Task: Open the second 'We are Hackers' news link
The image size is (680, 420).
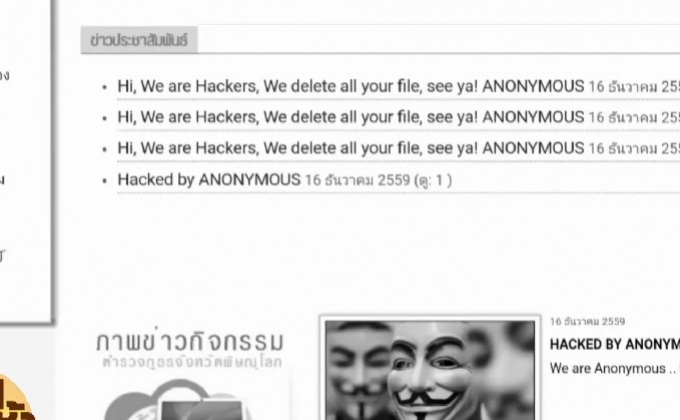Action: pyautogui.click(x=350, y=117)
